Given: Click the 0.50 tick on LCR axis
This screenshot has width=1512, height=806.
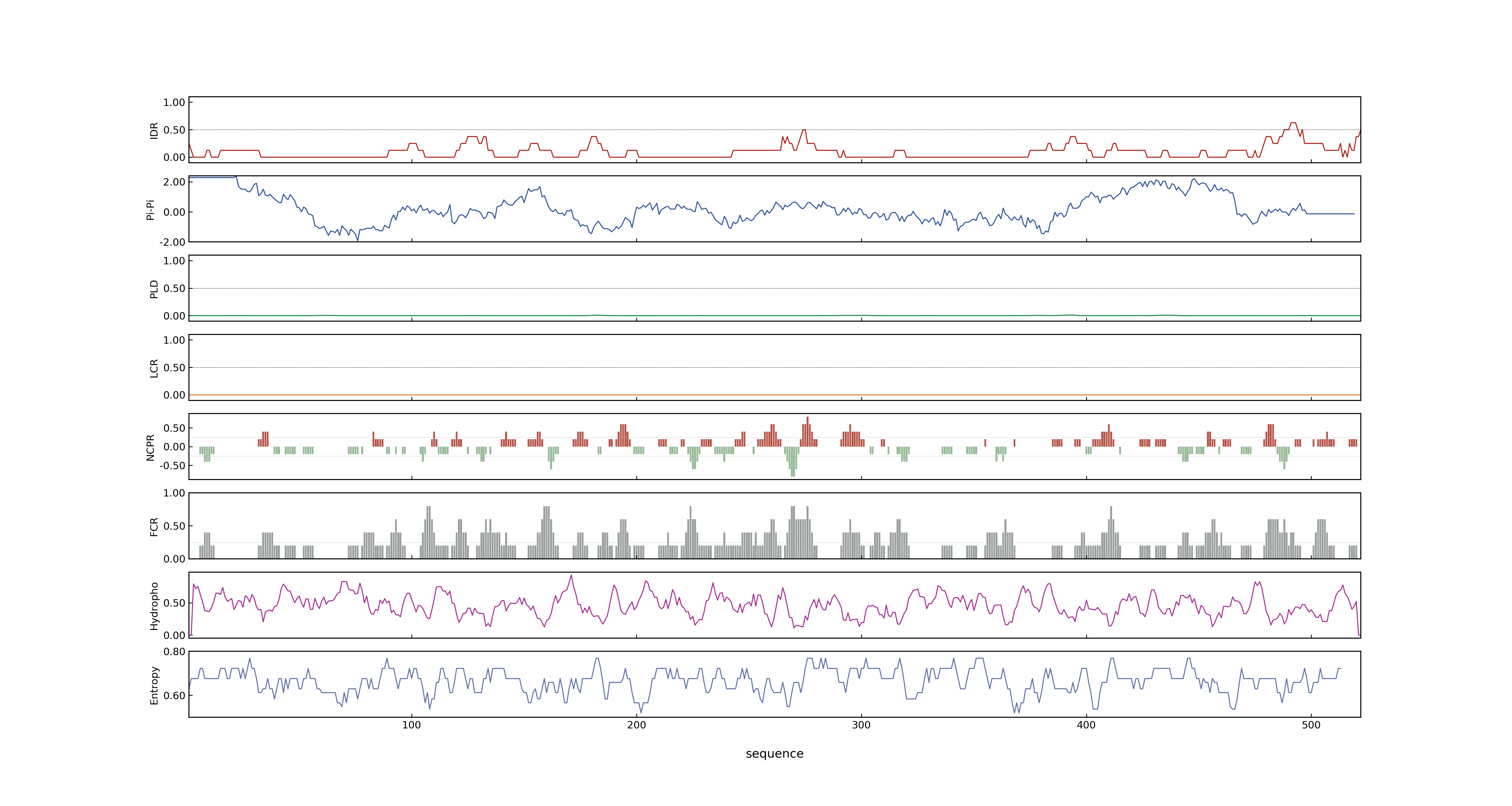Looking at the screenshot, I should (x=174, y=368).
